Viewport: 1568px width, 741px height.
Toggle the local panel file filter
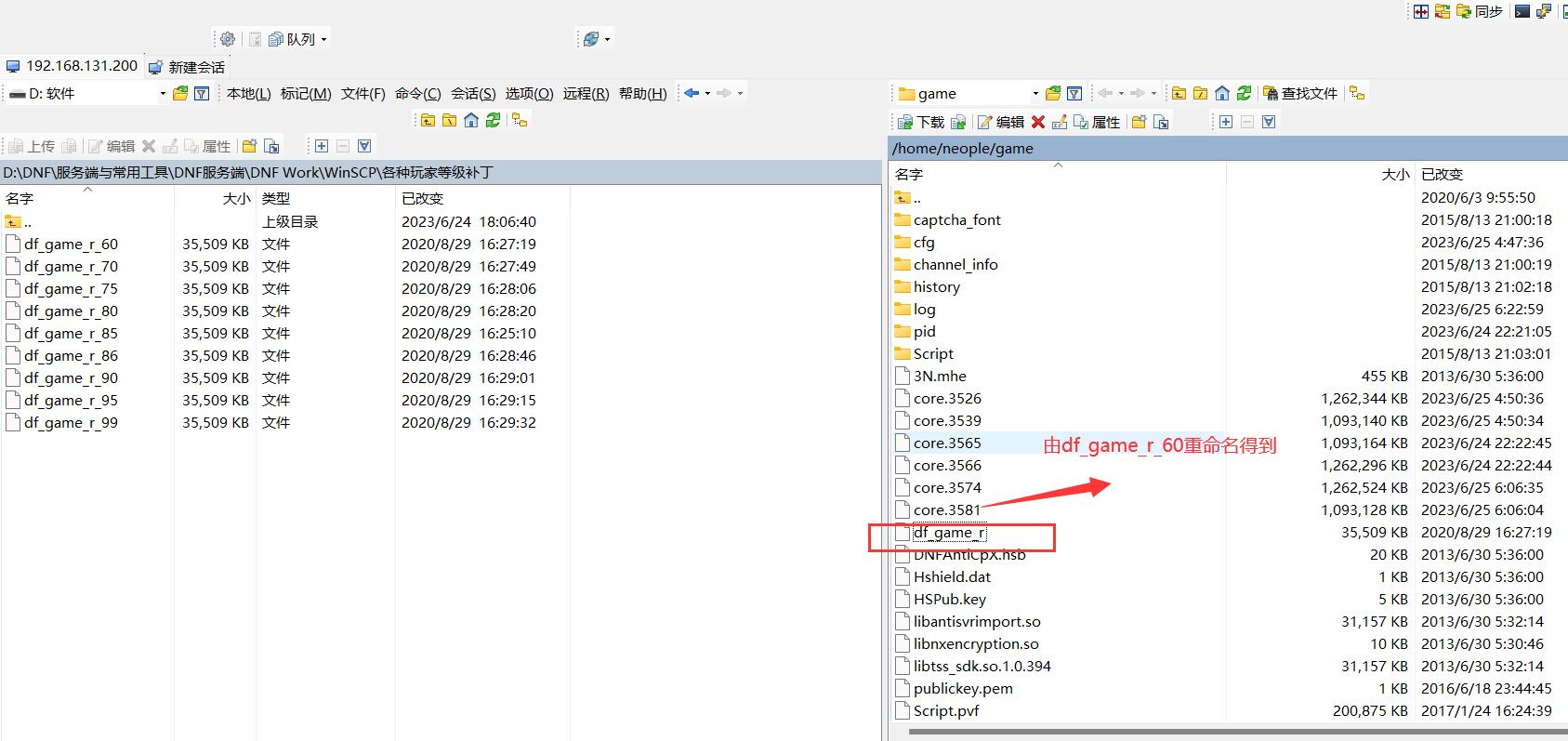tap(202, 93)
